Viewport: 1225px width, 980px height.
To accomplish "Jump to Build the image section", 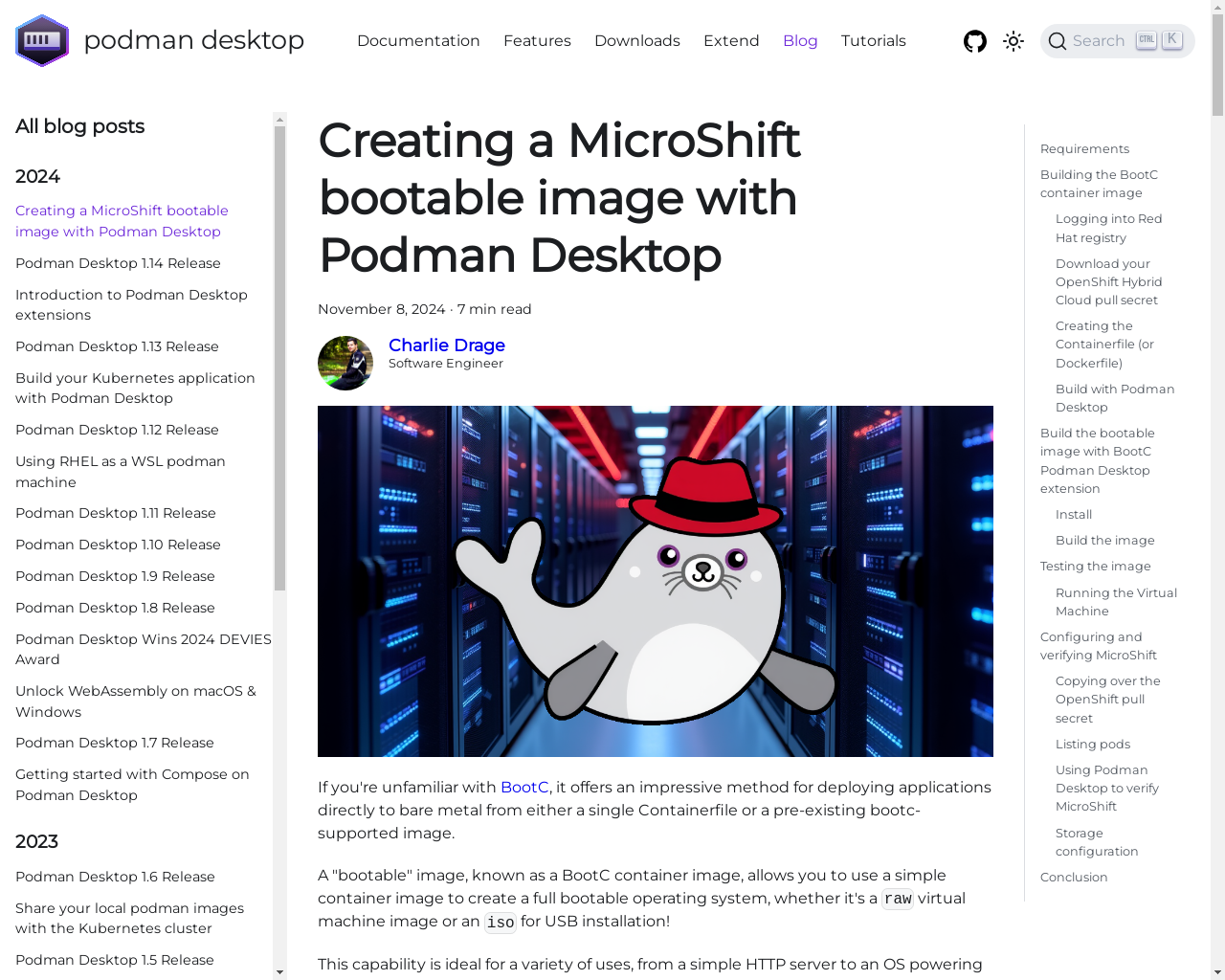I will (x=1105, y=540).
